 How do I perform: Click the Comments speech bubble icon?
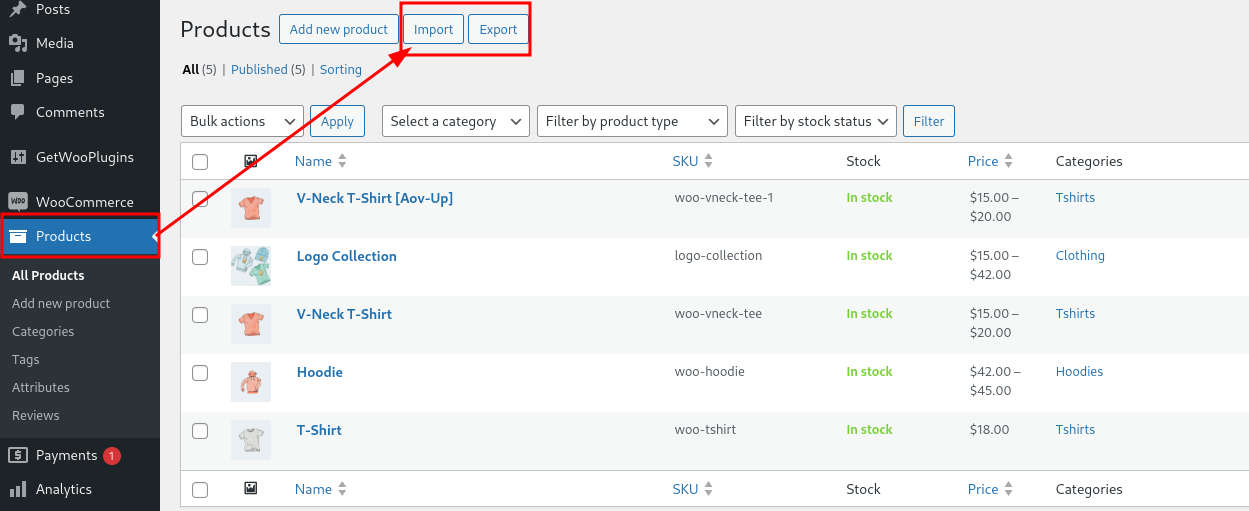pos(17,112)
